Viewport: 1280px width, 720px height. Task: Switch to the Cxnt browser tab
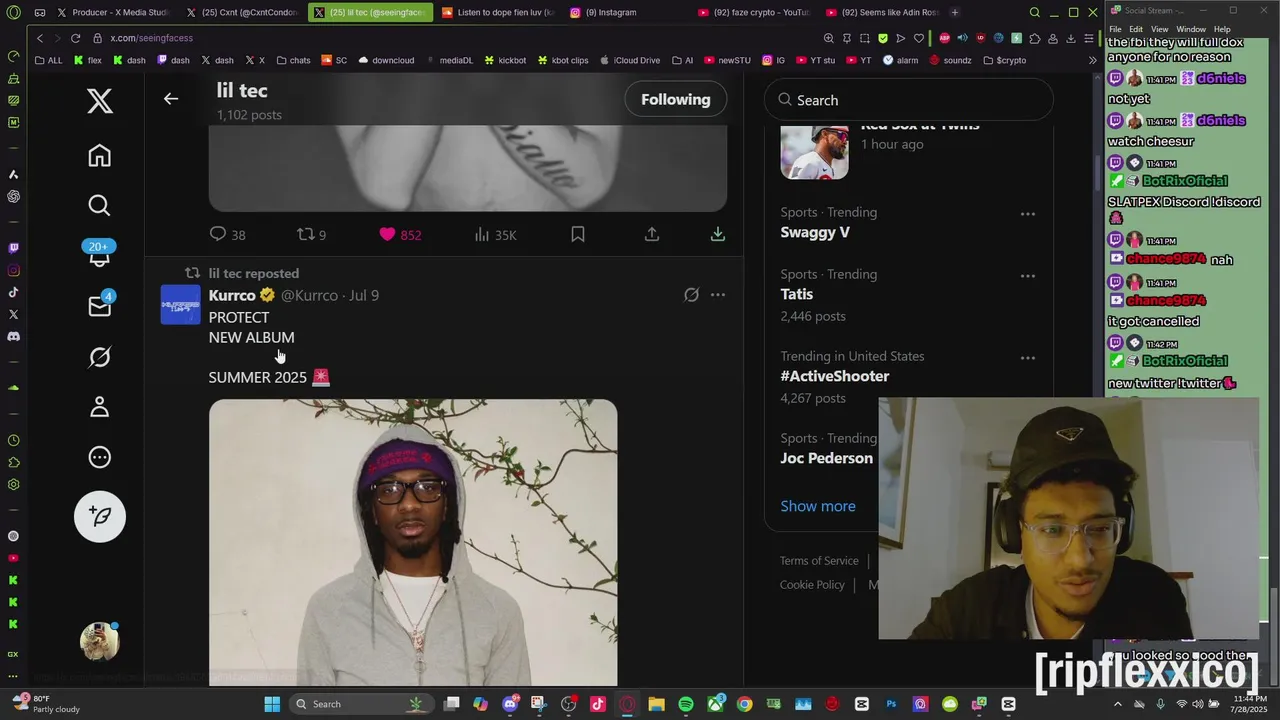(243, 12)
